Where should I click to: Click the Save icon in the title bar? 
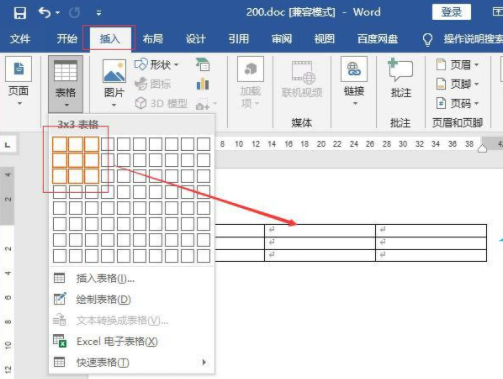[x=20, y=13]
